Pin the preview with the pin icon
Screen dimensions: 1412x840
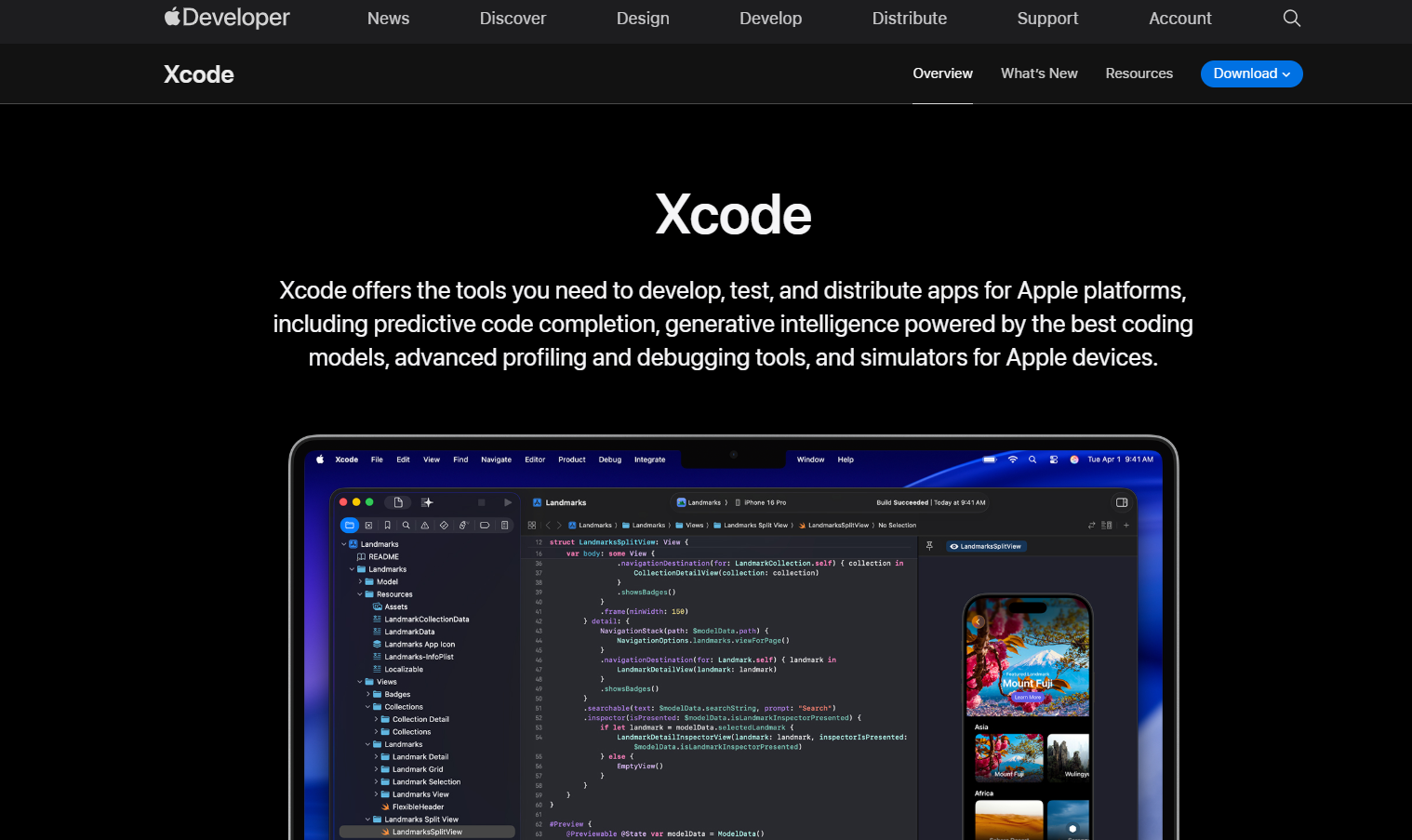929,546
